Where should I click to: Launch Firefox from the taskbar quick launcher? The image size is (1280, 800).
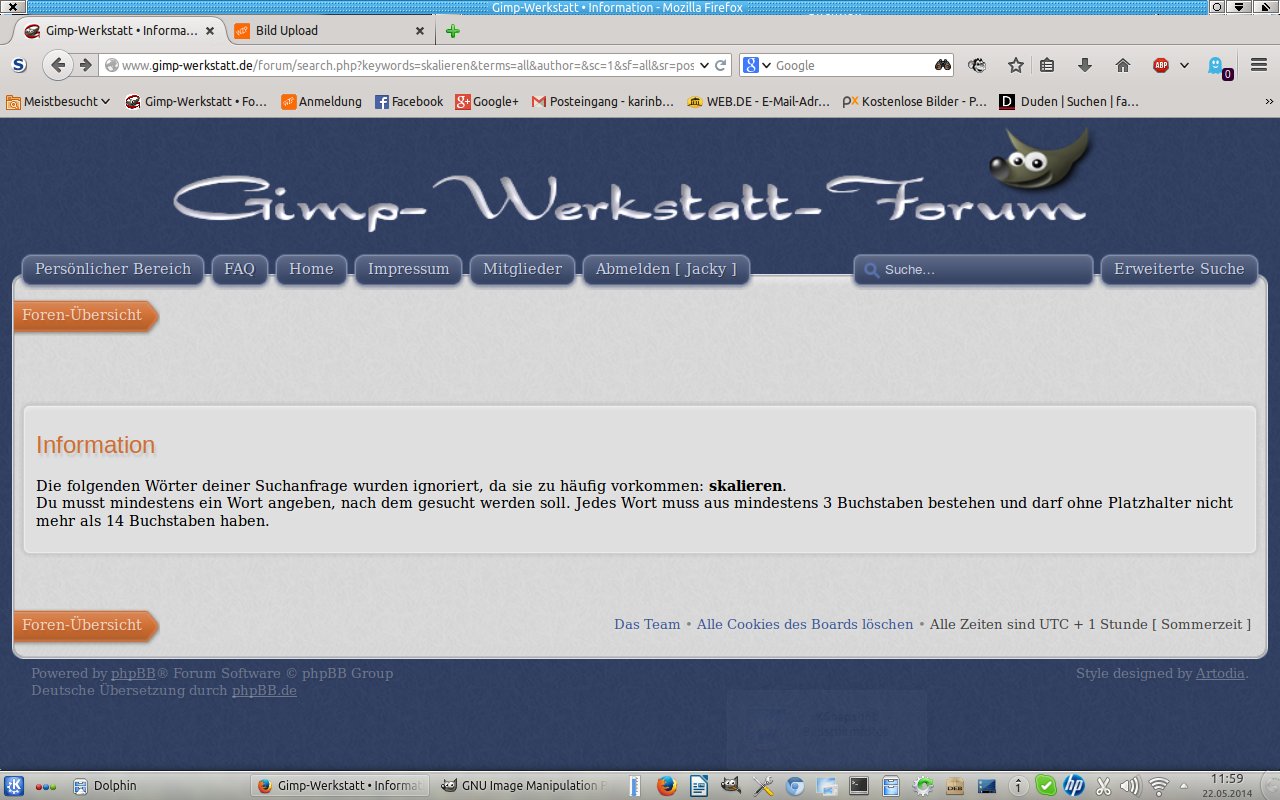pos(667,786)
